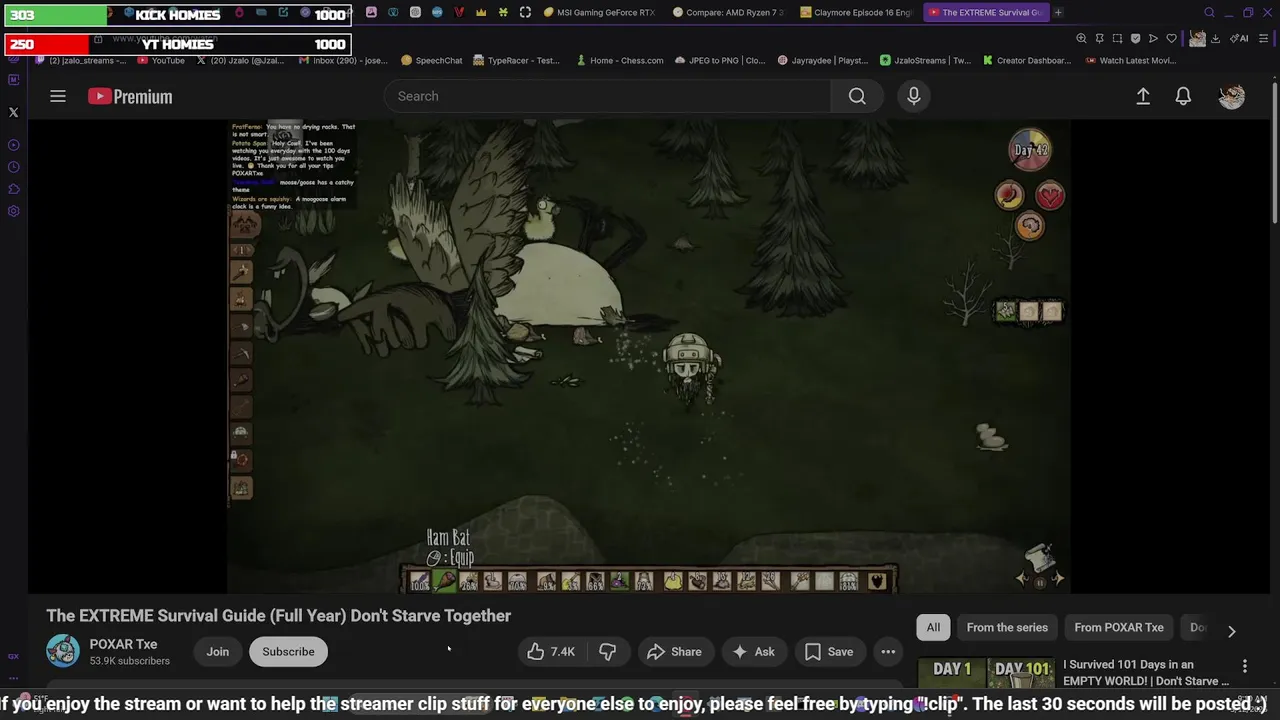
Task: Open Jayraydee Playstation bookmark
Action: (822, 60)
